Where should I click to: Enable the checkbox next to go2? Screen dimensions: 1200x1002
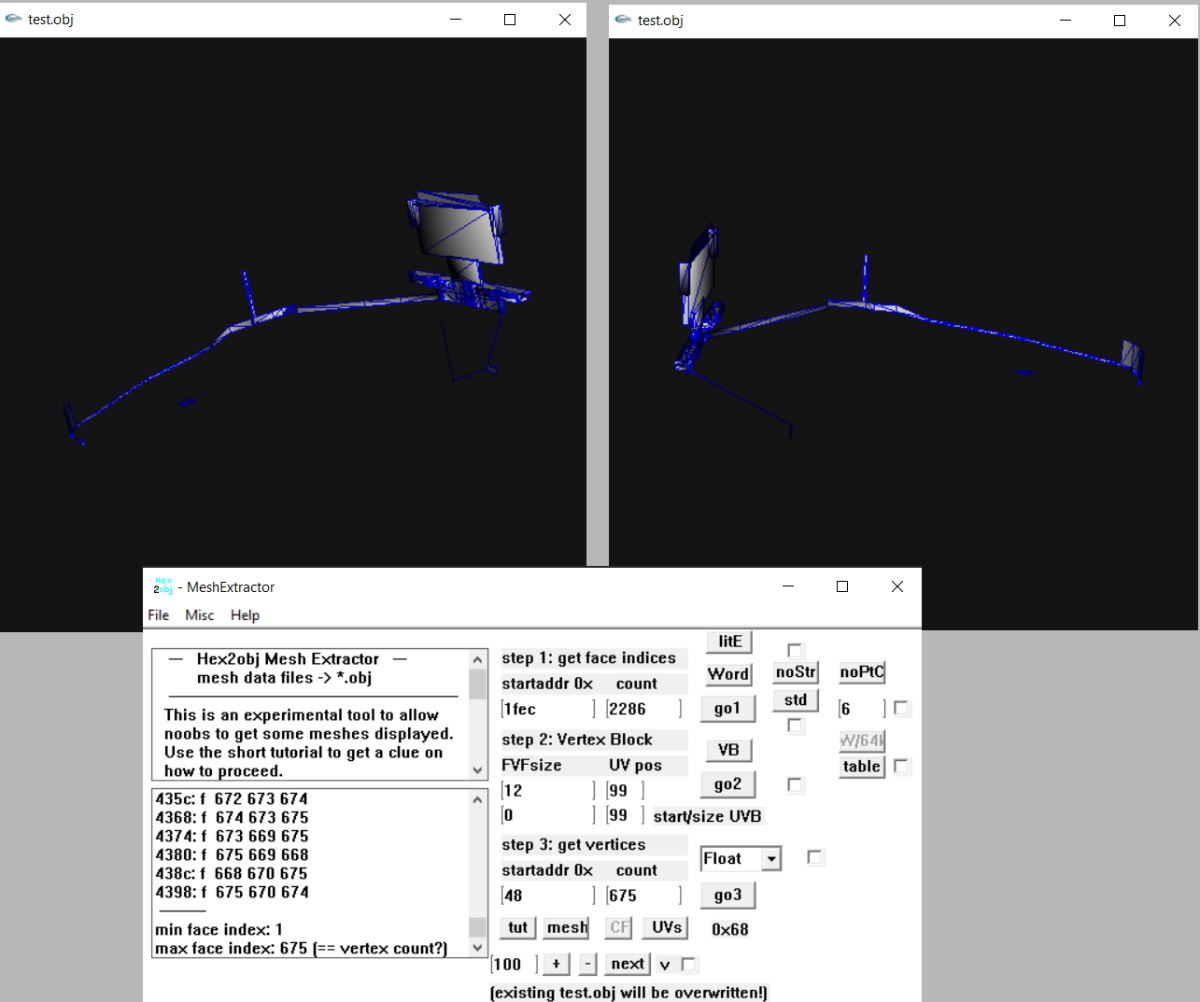pos(796,785)
